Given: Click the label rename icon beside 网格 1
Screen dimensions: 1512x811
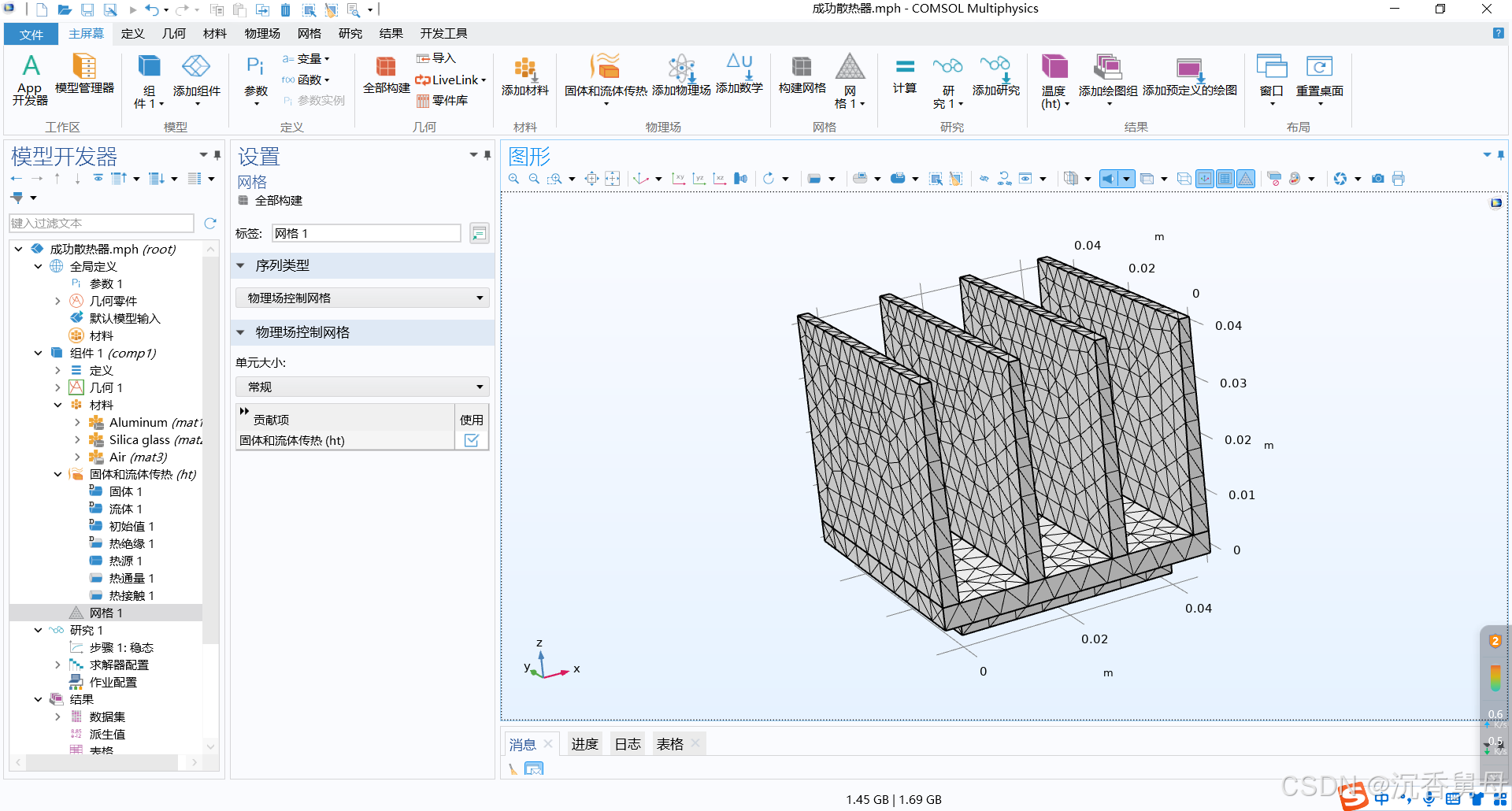Looking at the screenshot, I should tap(479, 233).
